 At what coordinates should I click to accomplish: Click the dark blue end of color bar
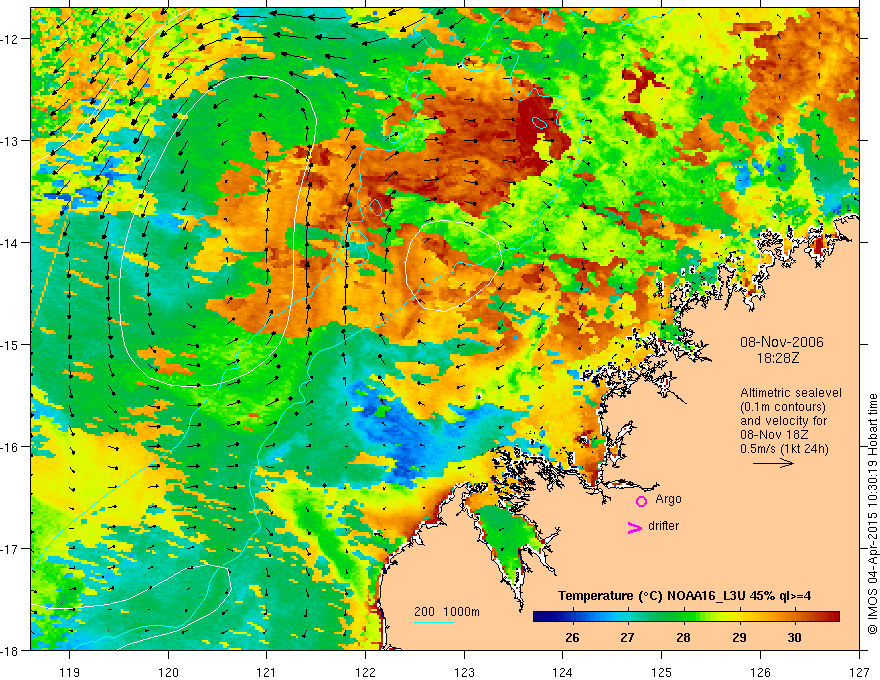pos(542,617)
